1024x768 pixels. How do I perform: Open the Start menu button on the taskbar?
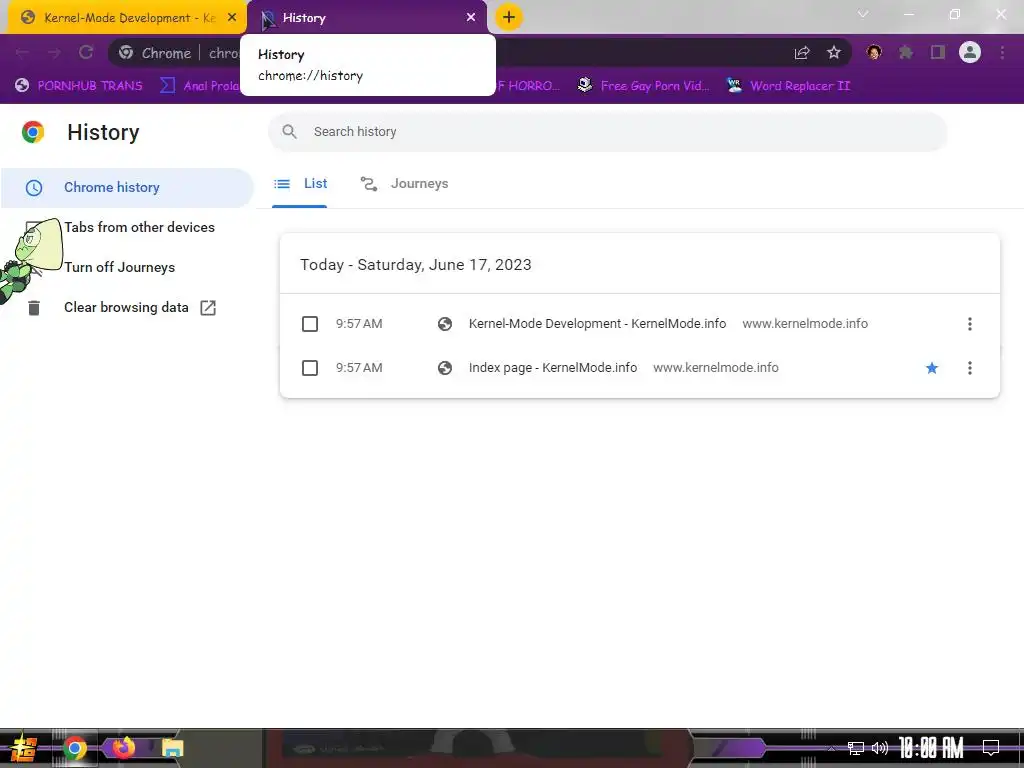pos(22,748)
